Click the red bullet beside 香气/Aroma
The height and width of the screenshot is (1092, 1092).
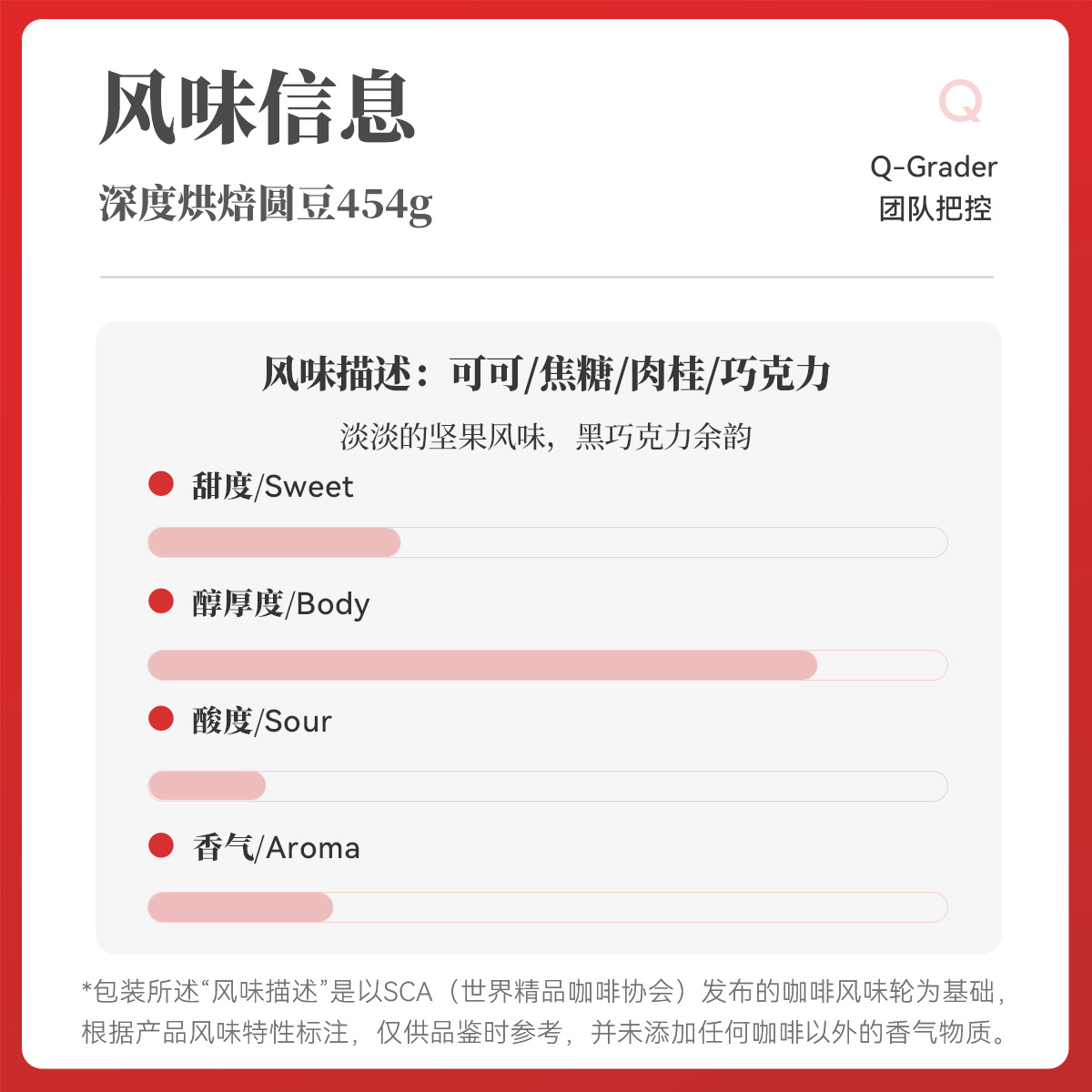point(161,845)
